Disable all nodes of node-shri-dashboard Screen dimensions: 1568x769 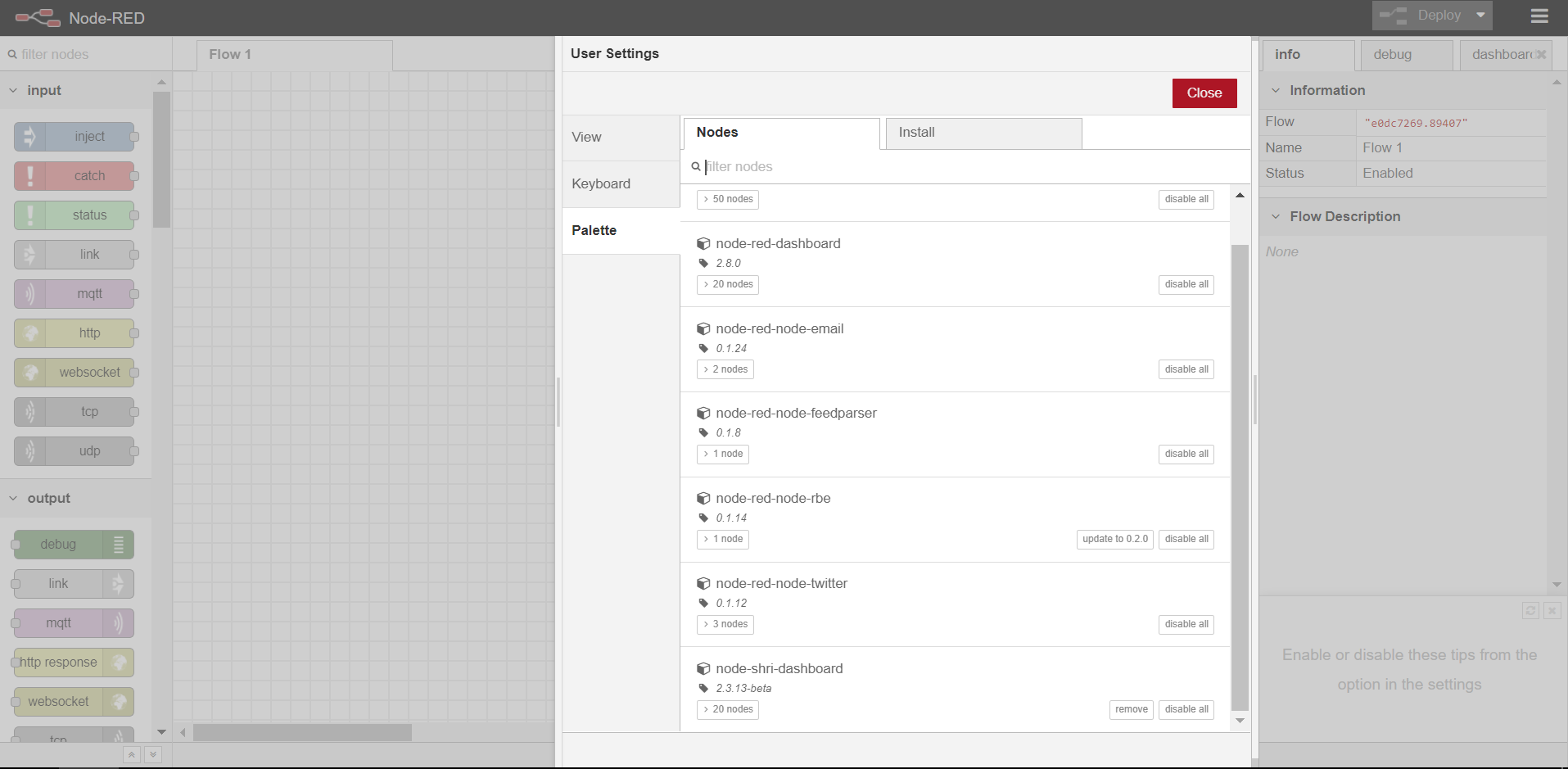pos(1186,709)
